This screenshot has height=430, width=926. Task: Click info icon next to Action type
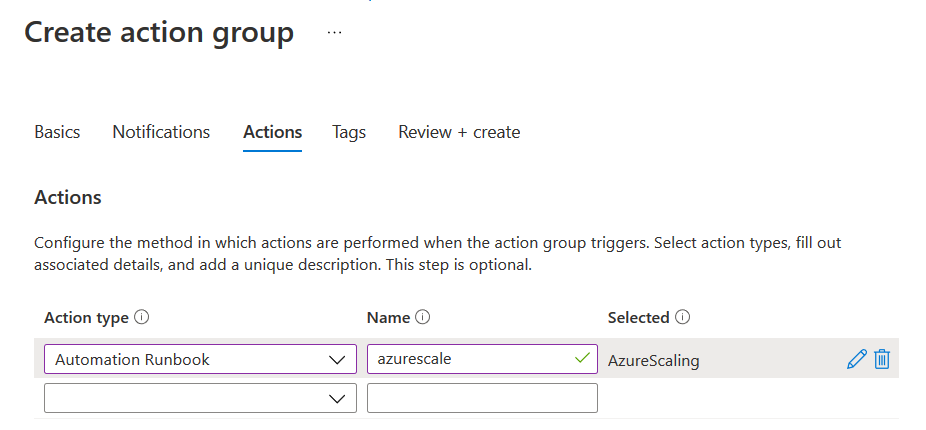click(142, 318)
